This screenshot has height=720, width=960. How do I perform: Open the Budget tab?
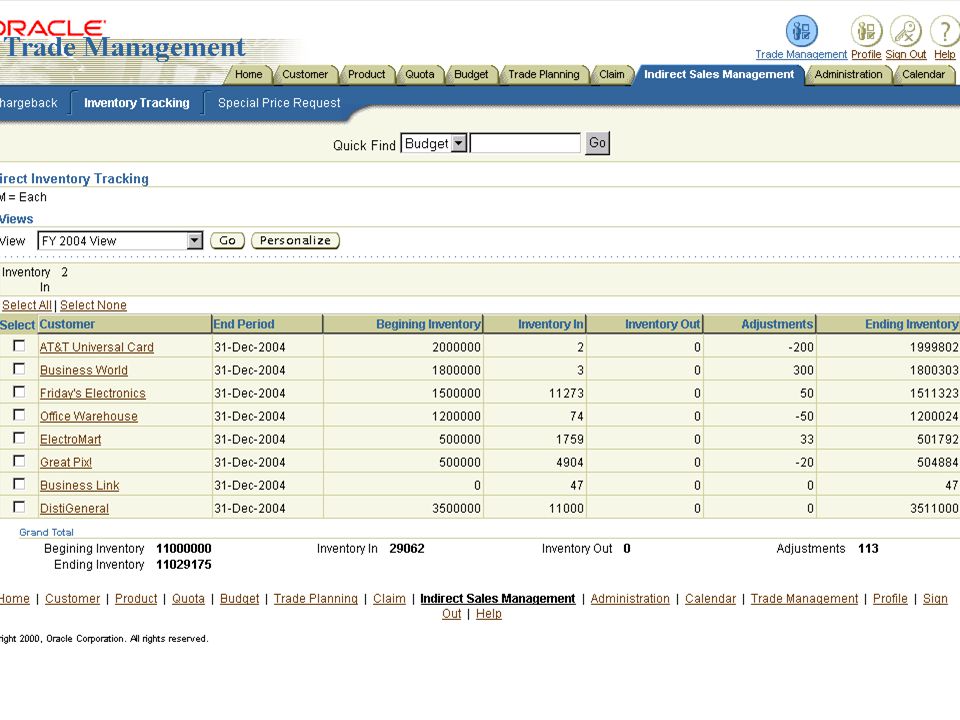point(471,75)
